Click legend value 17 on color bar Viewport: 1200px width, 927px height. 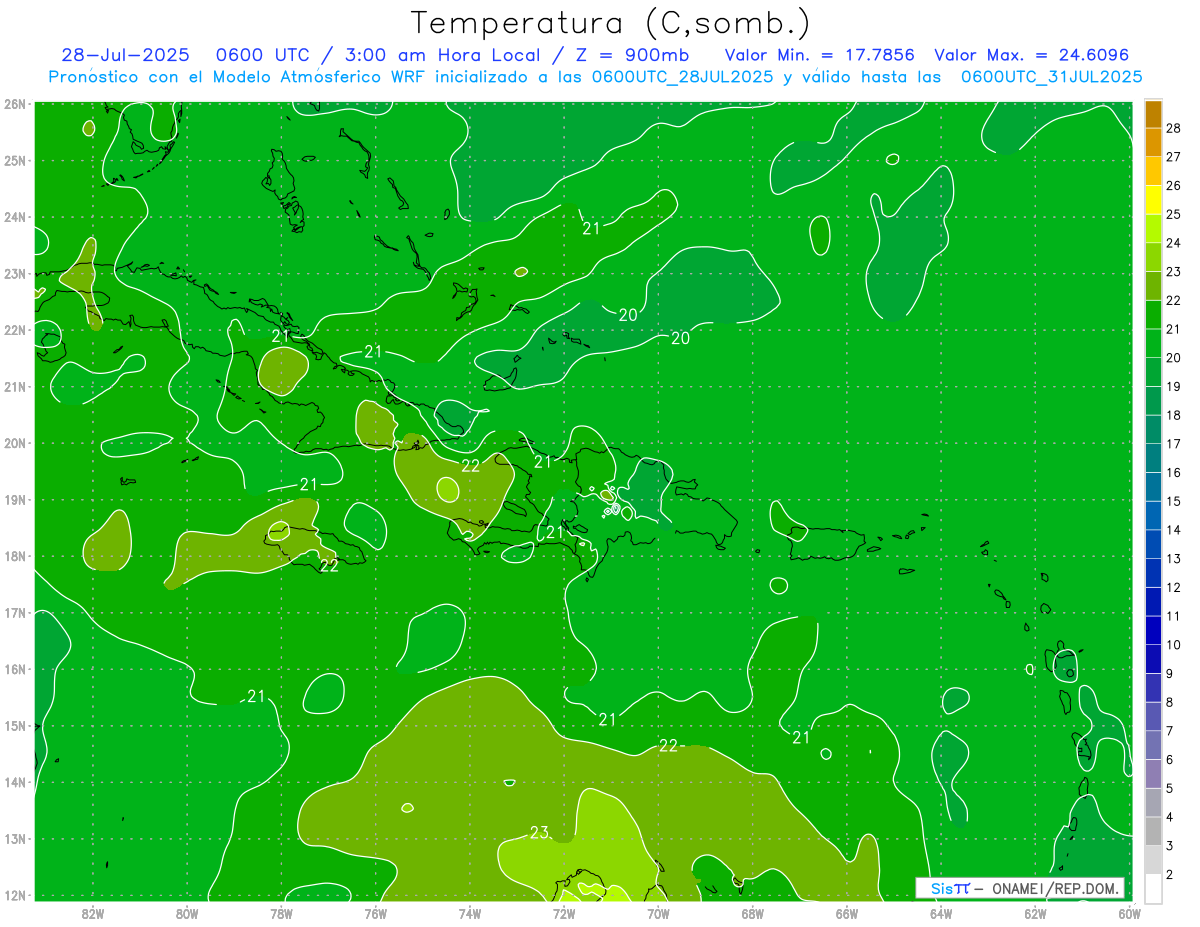coord(1174,444)
